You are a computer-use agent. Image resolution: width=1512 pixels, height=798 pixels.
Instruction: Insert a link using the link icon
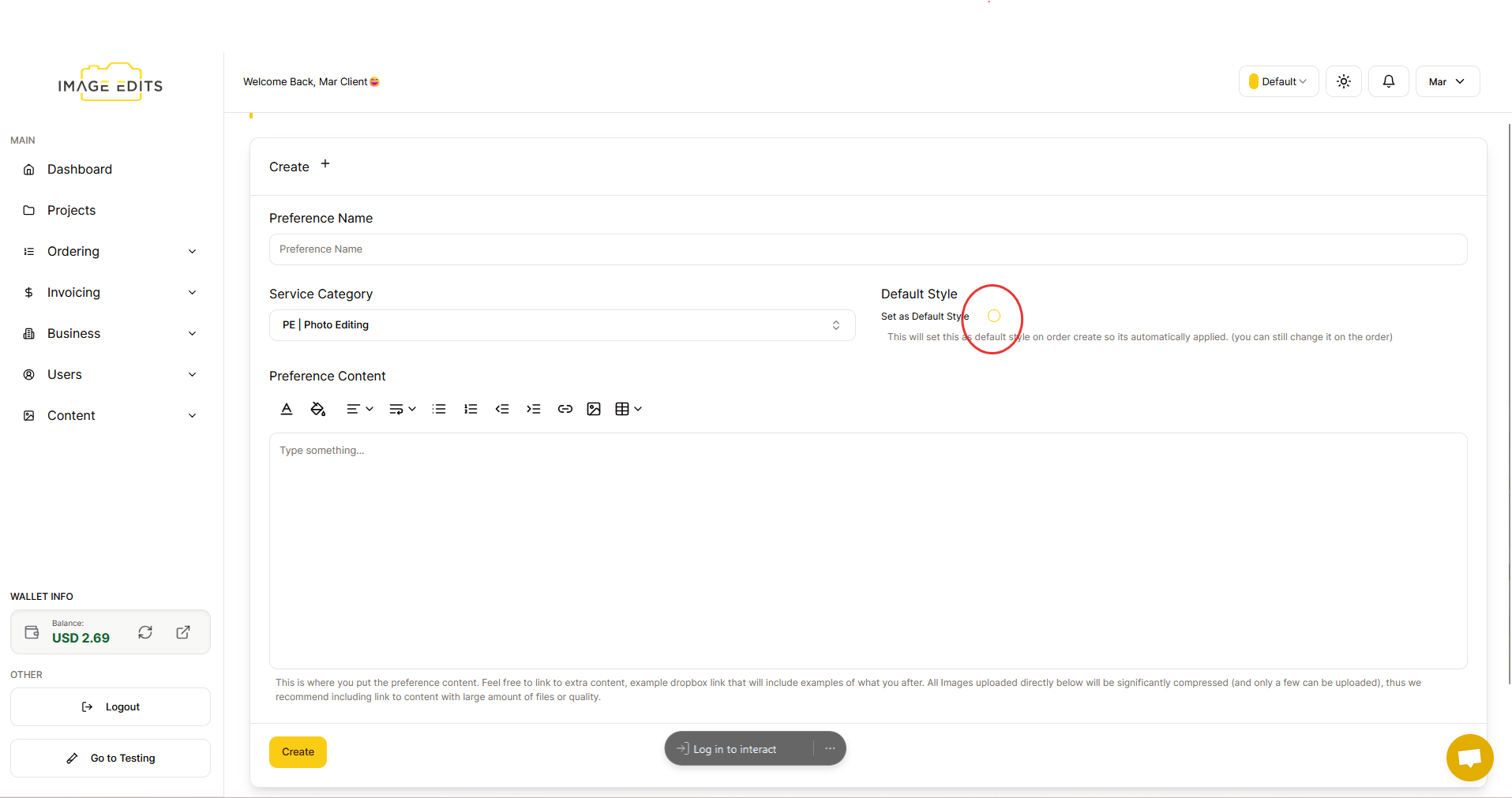click(565, 409)
